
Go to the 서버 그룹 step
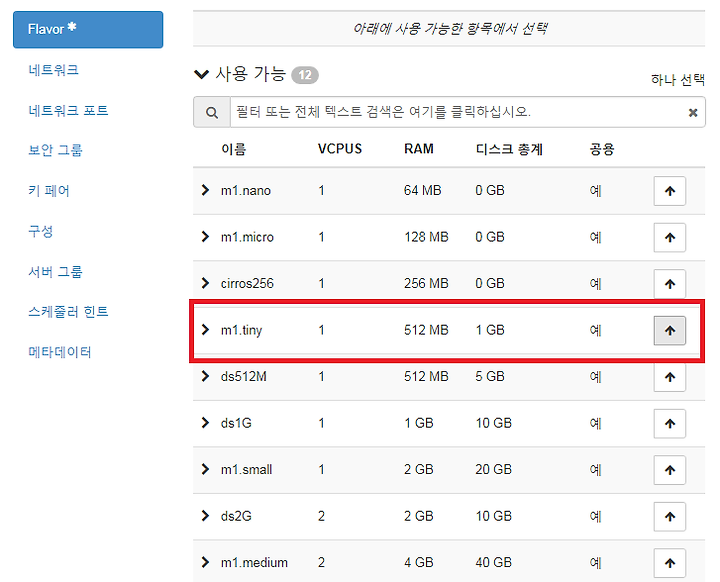(55, 271)
